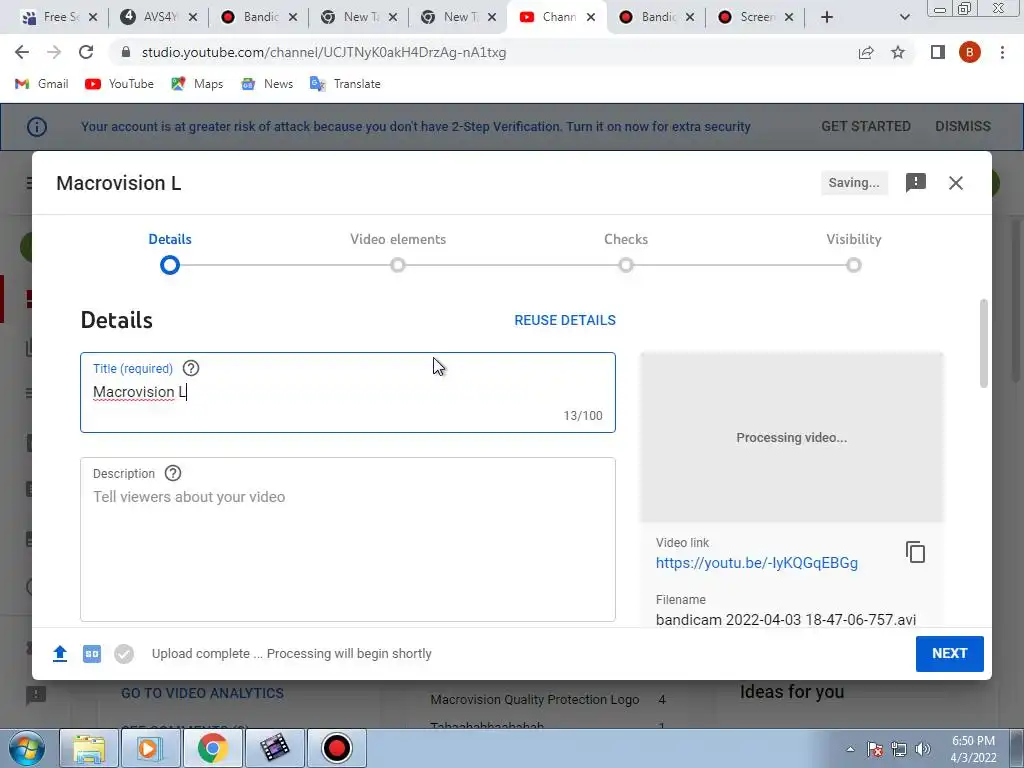Click the Action Center flag tray icon
The width and height of the screenshot is (1024, 768).
875,749
